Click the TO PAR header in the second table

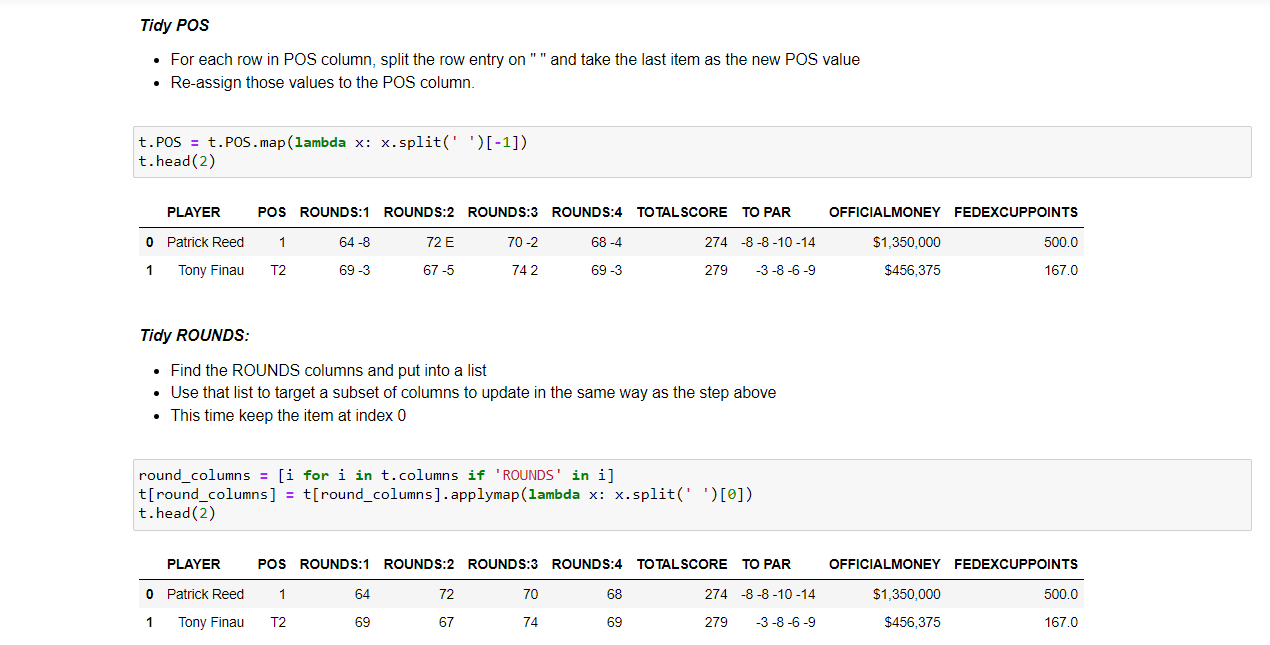pyautogui.click(x=766, y=564)
